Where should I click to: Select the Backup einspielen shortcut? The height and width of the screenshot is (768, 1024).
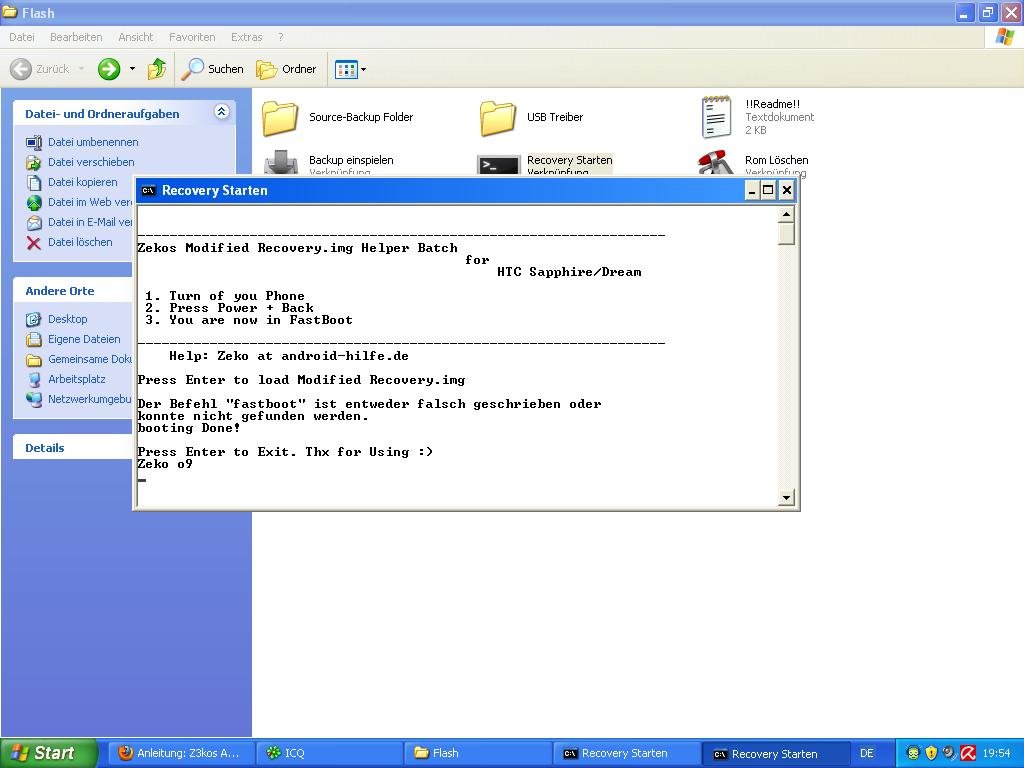328,163
